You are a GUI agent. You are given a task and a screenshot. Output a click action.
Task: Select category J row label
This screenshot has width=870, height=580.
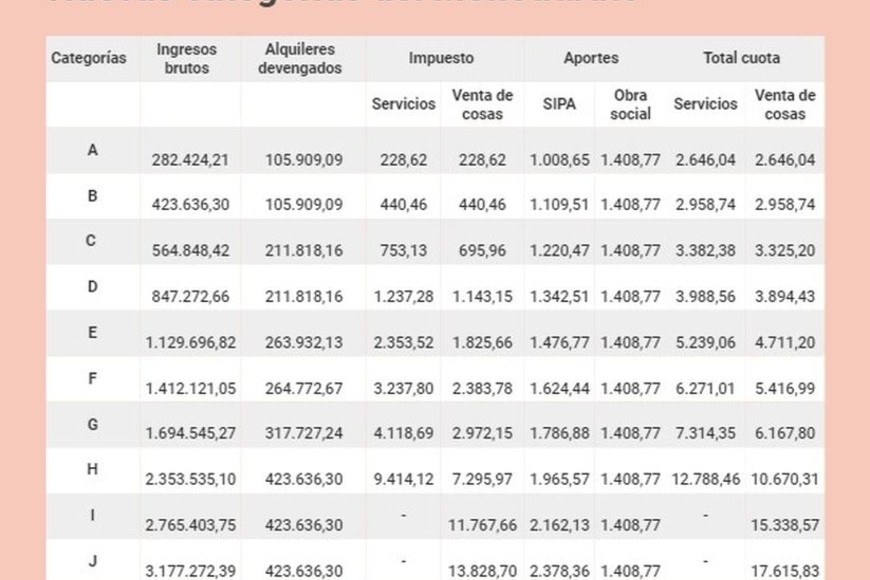(93, 561)
